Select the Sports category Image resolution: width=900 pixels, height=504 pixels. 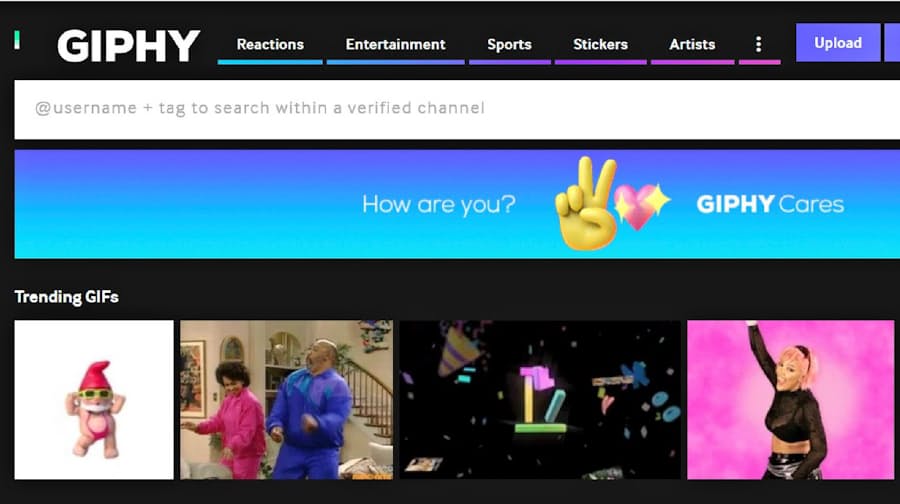[x=509, y=44]
